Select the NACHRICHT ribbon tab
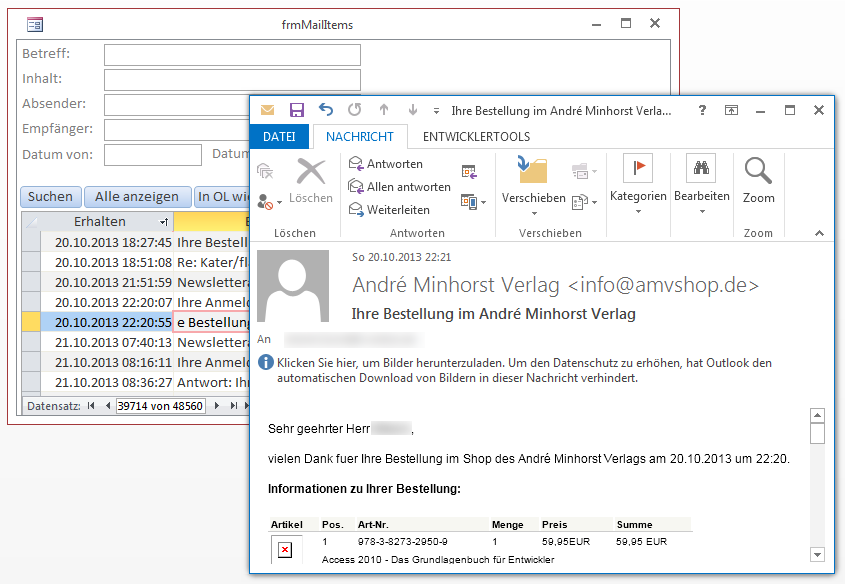Image resolution: width=845 pixels, height=584 pixels. pyautogui.click(x=359, y=137)
